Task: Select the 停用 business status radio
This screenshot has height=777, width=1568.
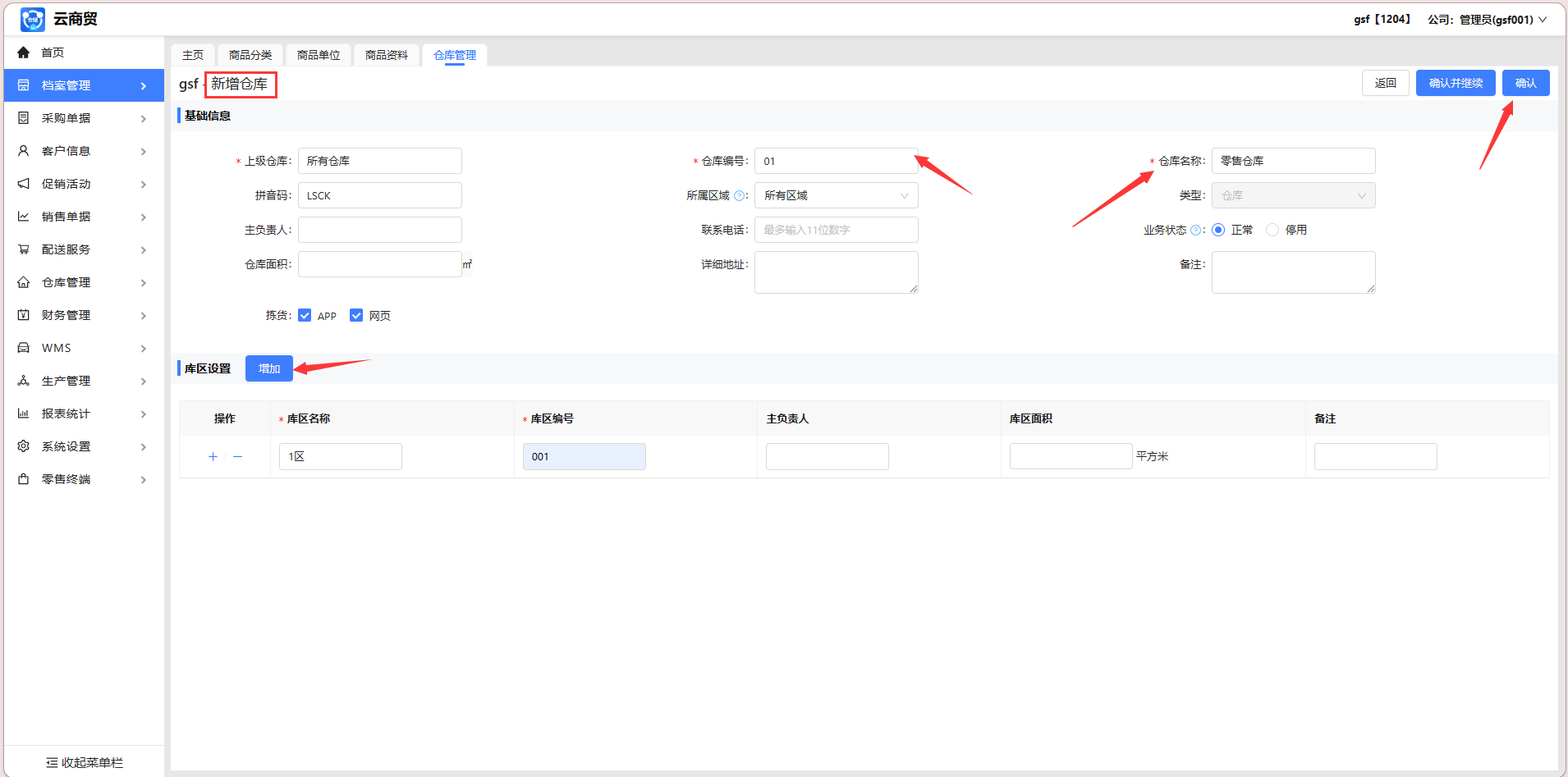Action: [x=1272, y=230]
